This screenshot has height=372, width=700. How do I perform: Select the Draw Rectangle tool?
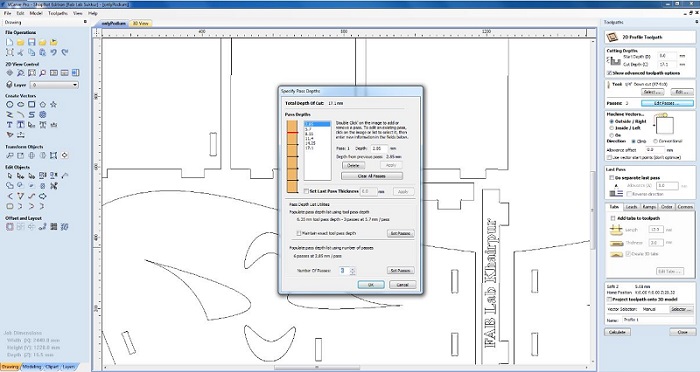click(x=31, y=104)
